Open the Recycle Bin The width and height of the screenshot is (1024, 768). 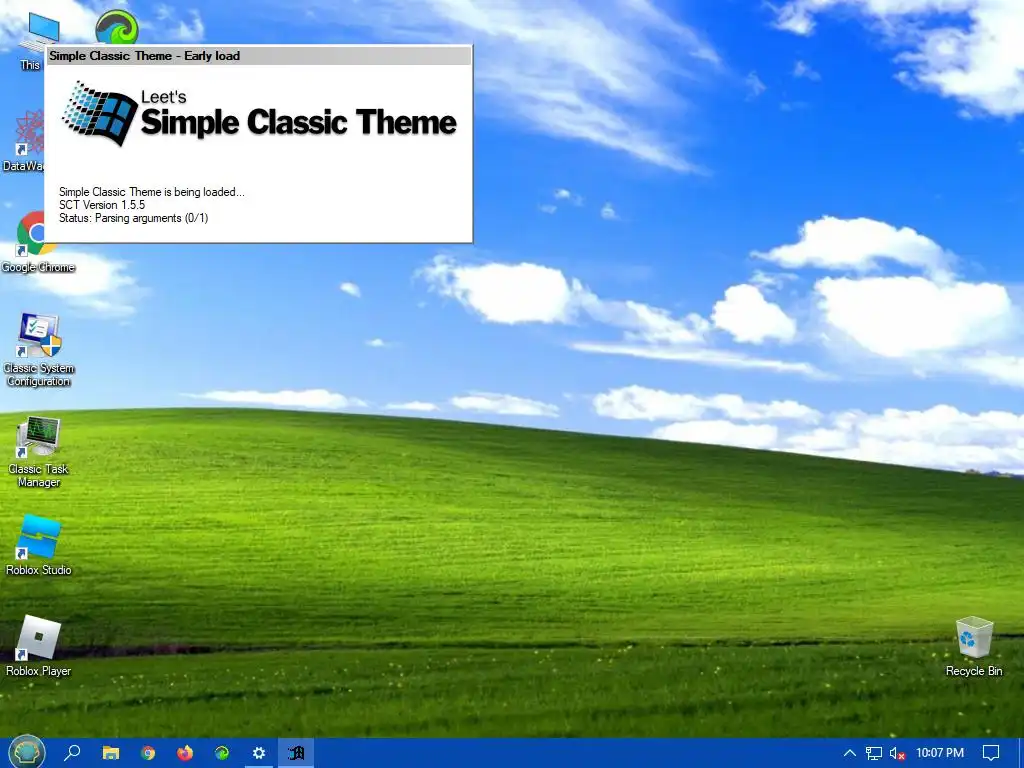(974, 645)
